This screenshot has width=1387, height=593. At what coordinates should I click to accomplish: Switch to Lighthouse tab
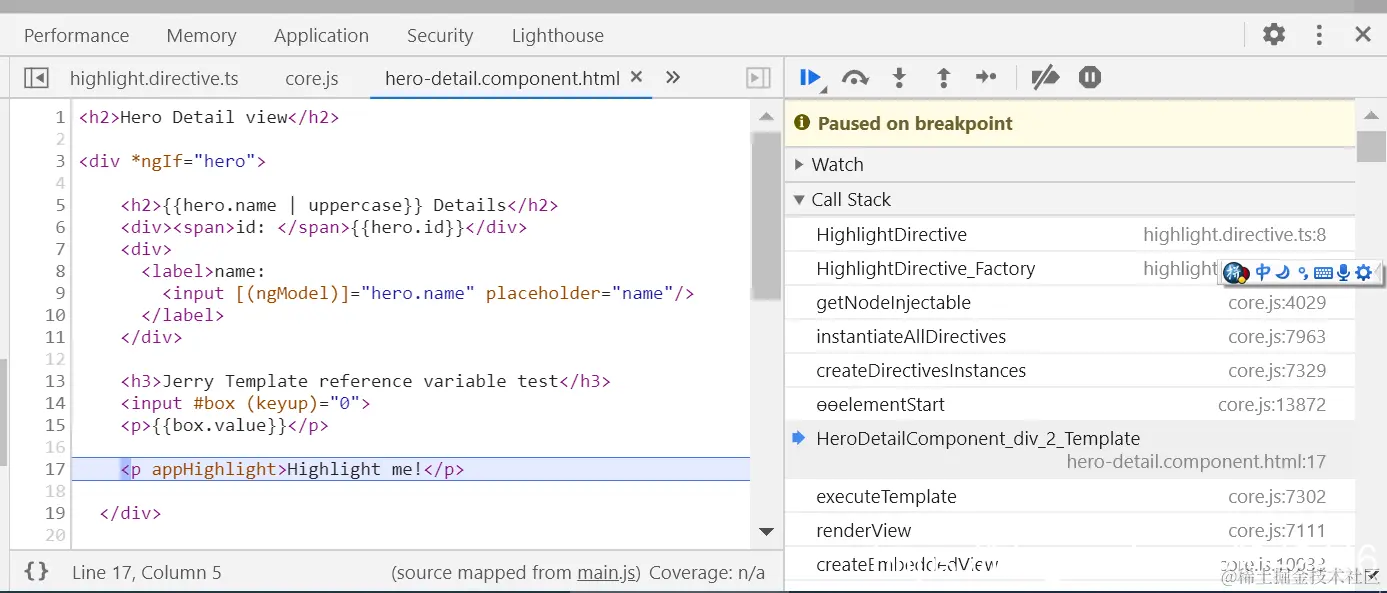(x=558, y=36)
